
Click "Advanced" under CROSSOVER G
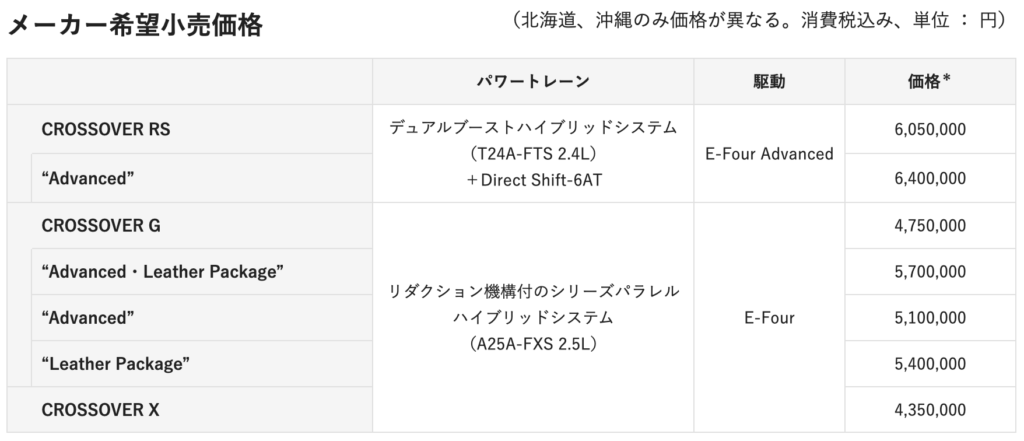[202, 318]
